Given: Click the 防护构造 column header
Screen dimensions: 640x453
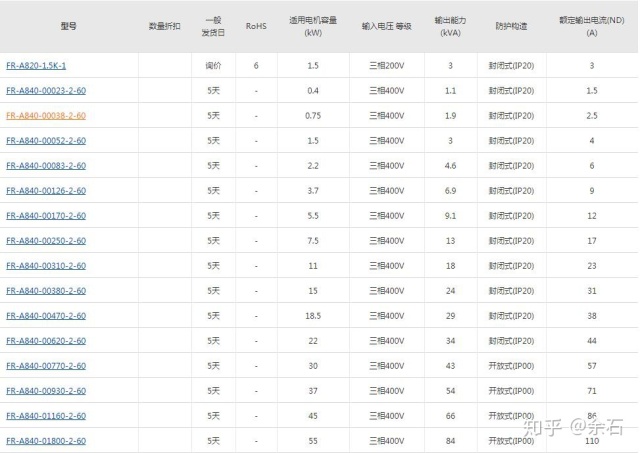Looking at the screenshot, I should pos(511,26).
